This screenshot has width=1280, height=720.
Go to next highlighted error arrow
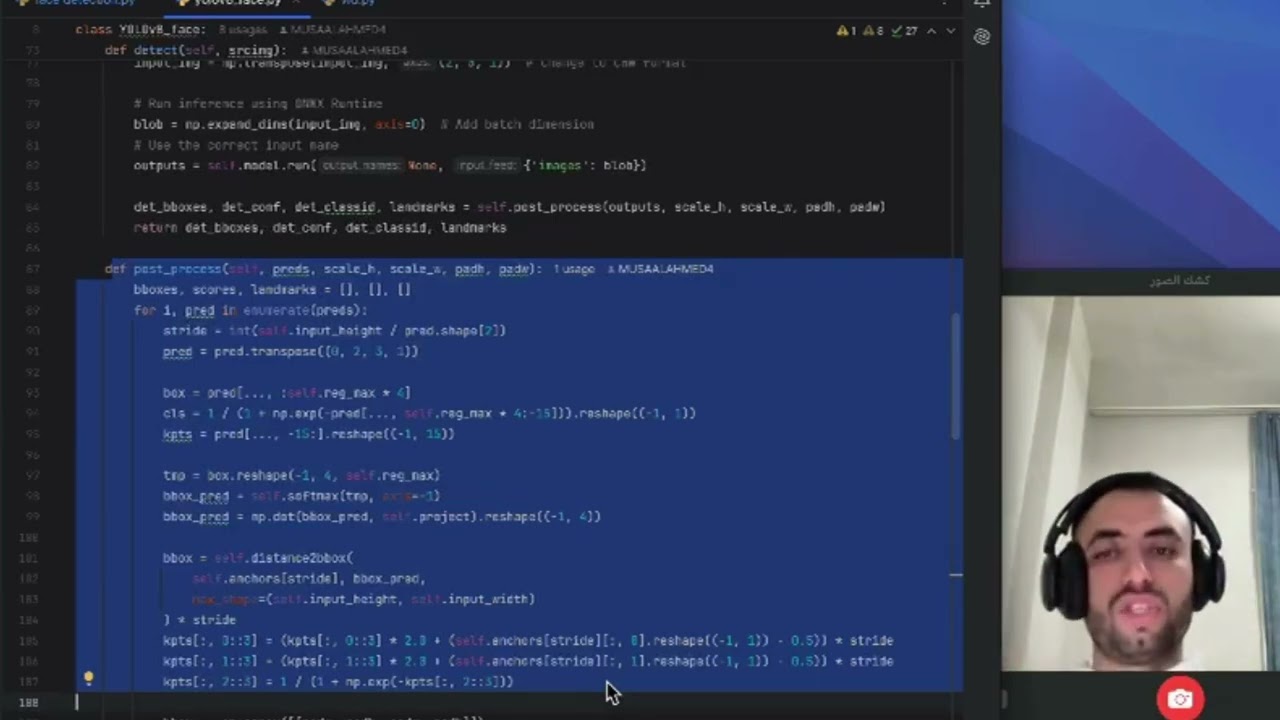click(x=950, y=31)
